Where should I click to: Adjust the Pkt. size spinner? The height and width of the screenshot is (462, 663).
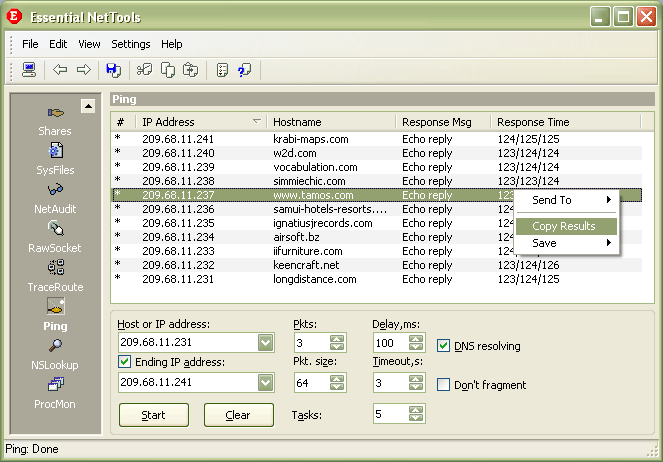(337, 383)
